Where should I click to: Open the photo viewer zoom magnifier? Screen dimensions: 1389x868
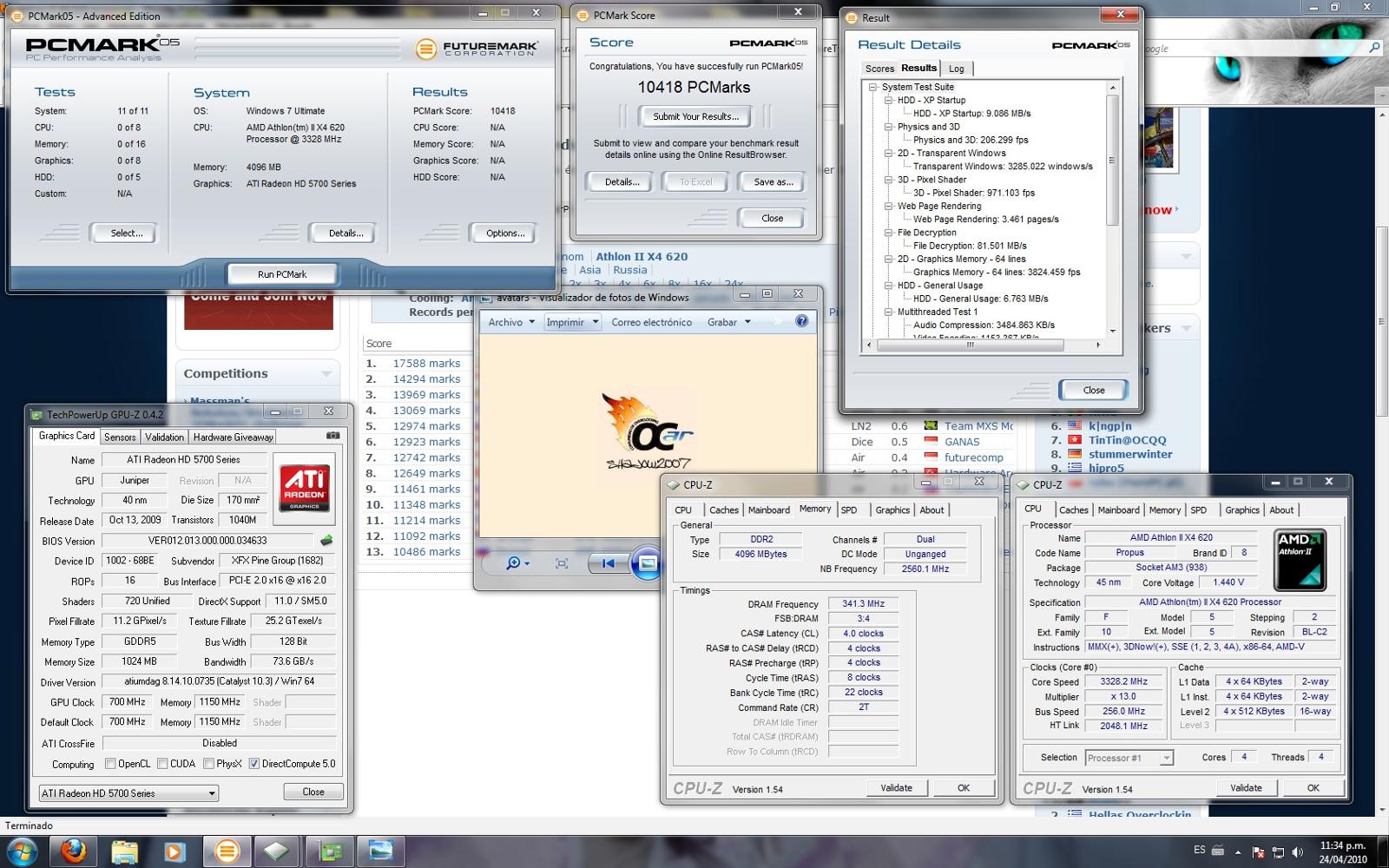(x=517, y=563)
